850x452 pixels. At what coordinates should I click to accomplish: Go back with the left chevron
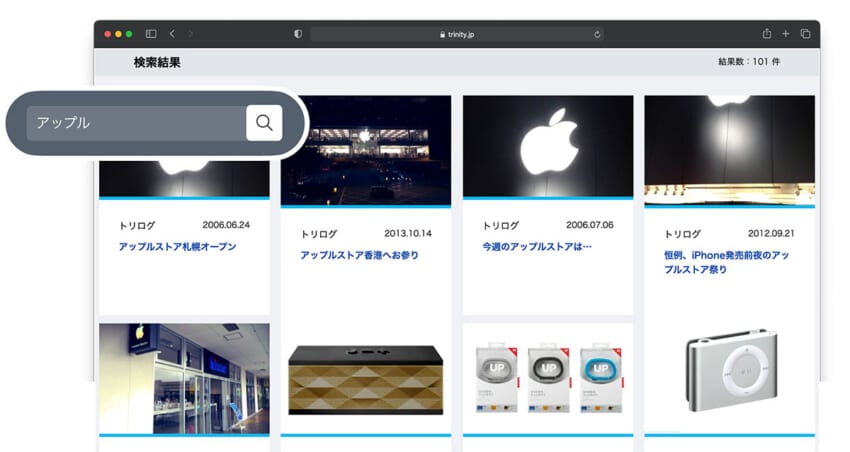(172, 34)
